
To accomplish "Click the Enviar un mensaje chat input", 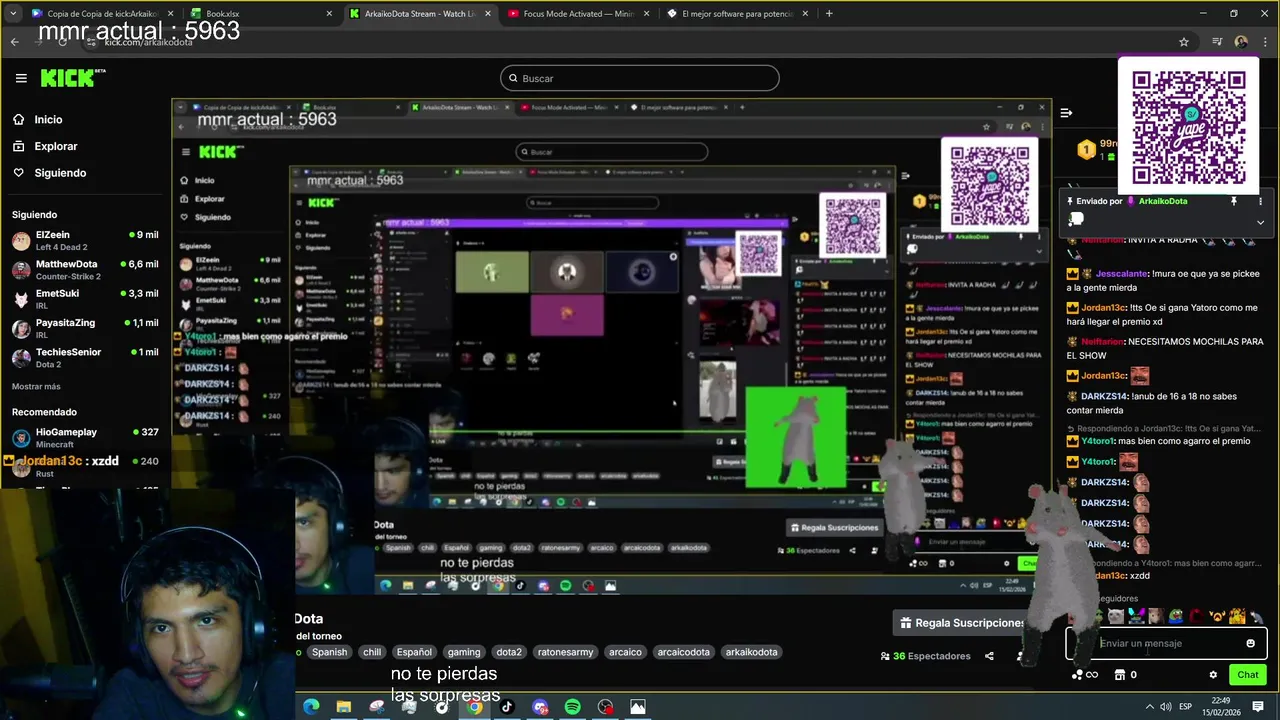I will tap(1165, 643).
